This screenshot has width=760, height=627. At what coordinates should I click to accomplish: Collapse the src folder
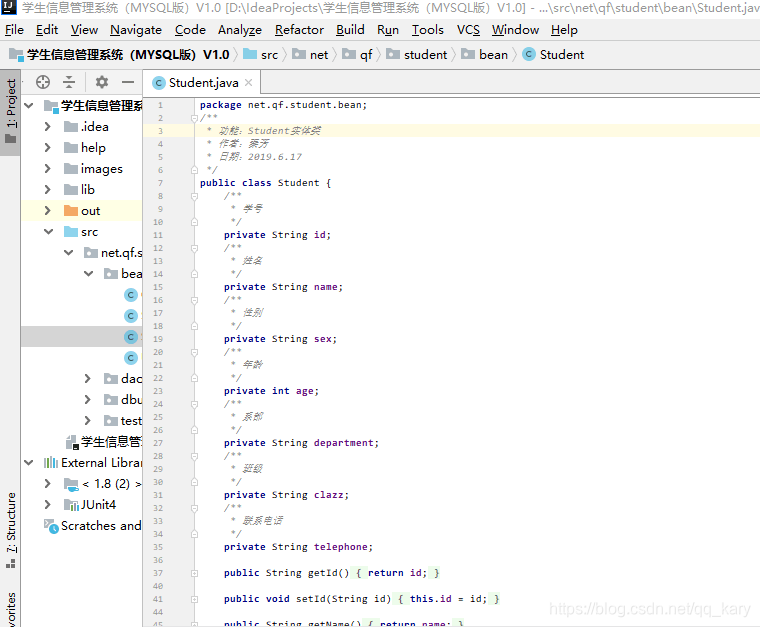pos(48,232)
